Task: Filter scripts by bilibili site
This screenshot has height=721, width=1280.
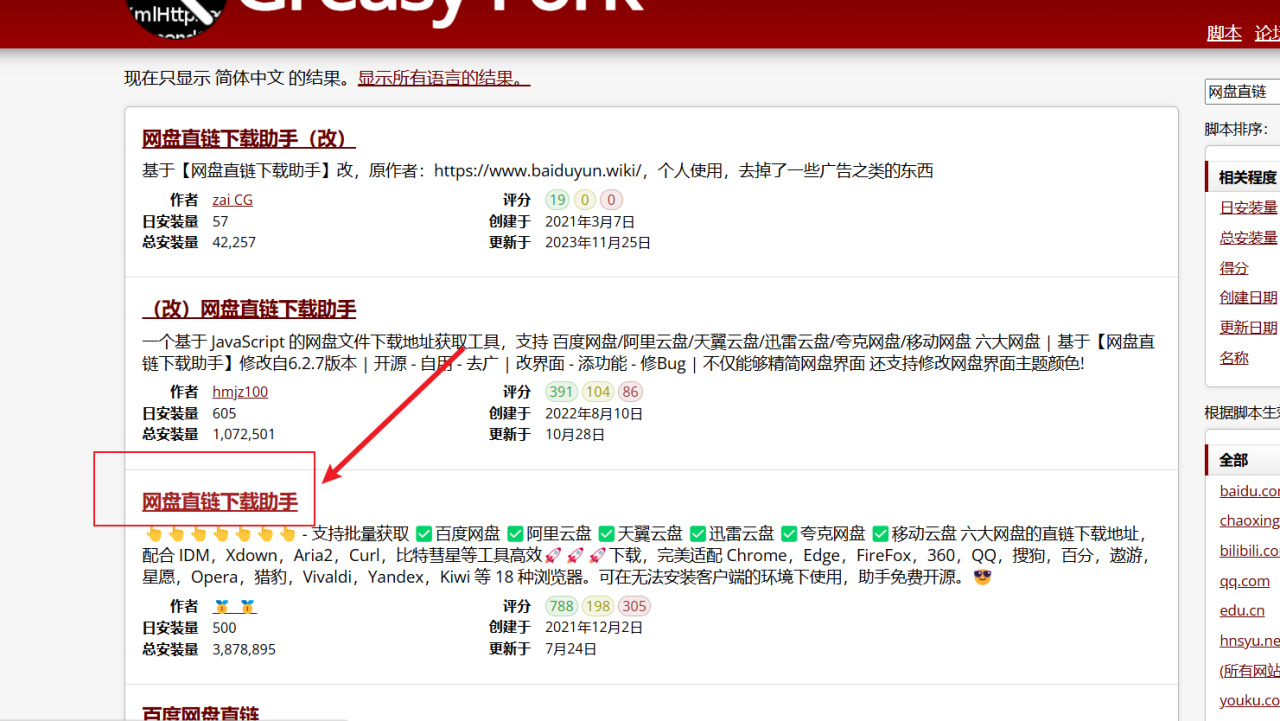Action: point(1249,551)
